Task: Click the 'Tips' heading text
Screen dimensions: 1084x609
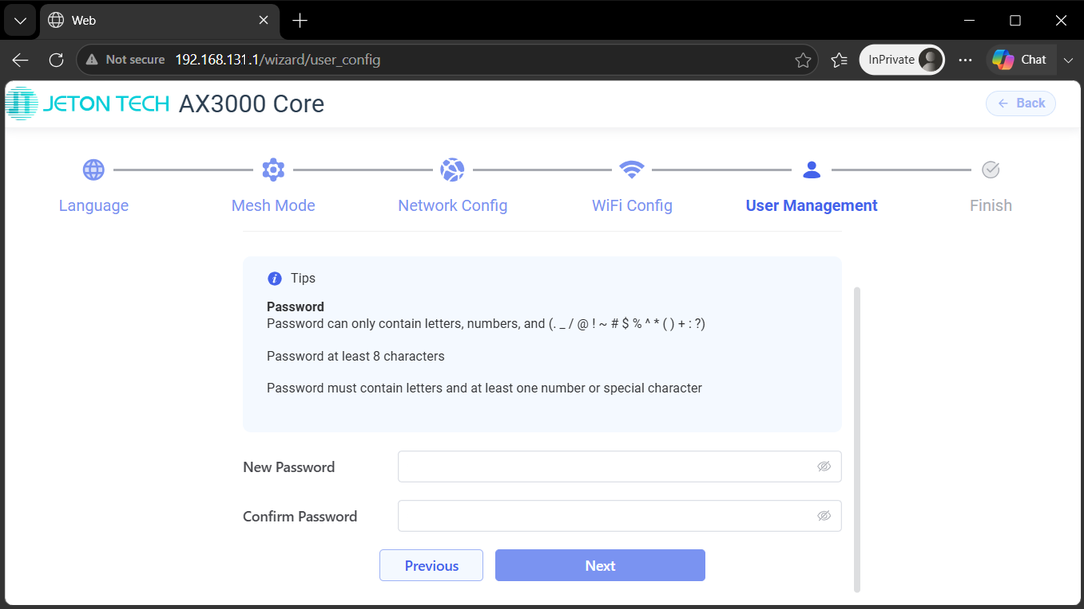Action: coord(303,278)
